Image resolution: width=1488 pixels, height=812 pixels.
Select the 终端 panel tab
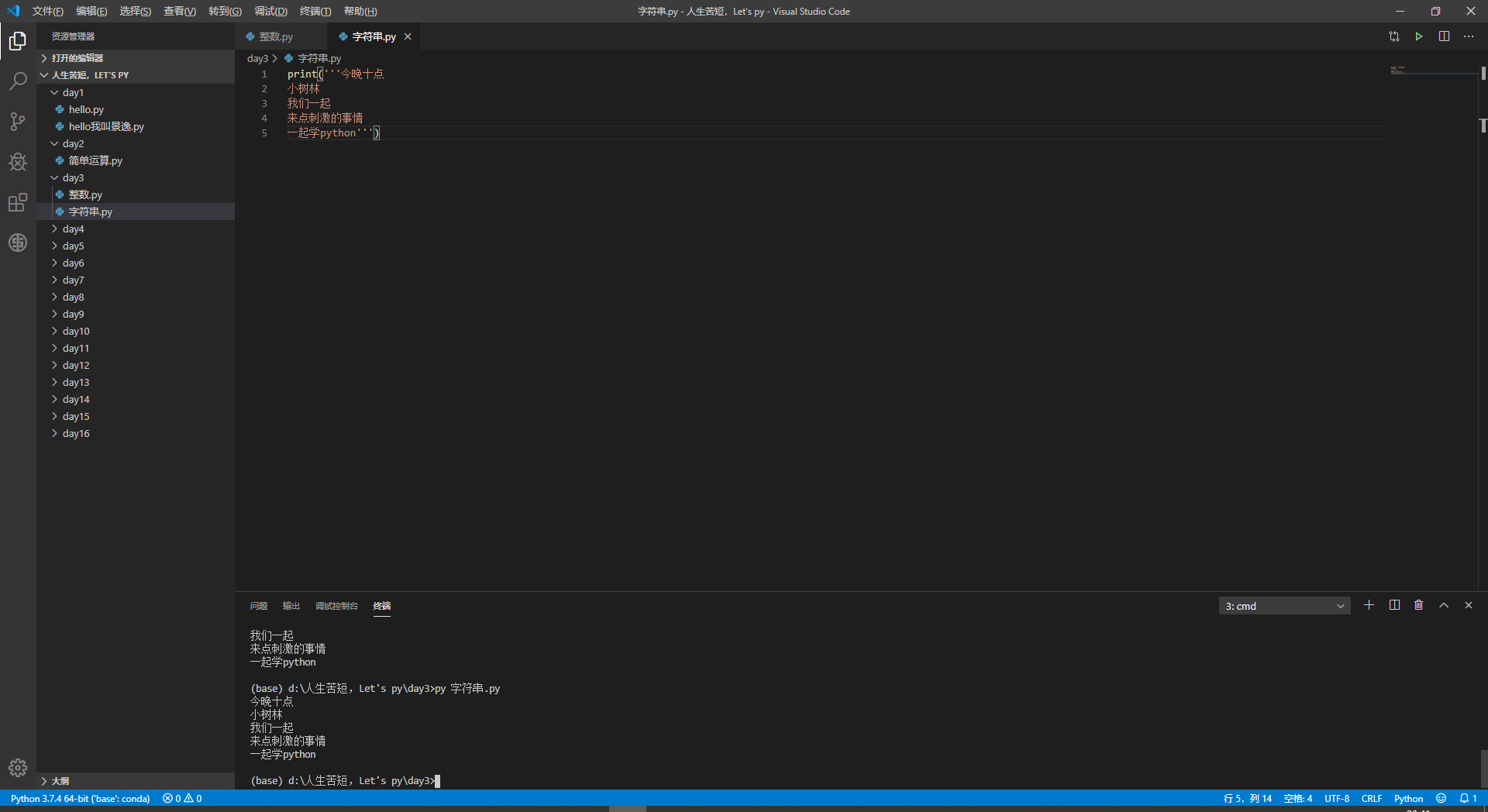[382, 606]
